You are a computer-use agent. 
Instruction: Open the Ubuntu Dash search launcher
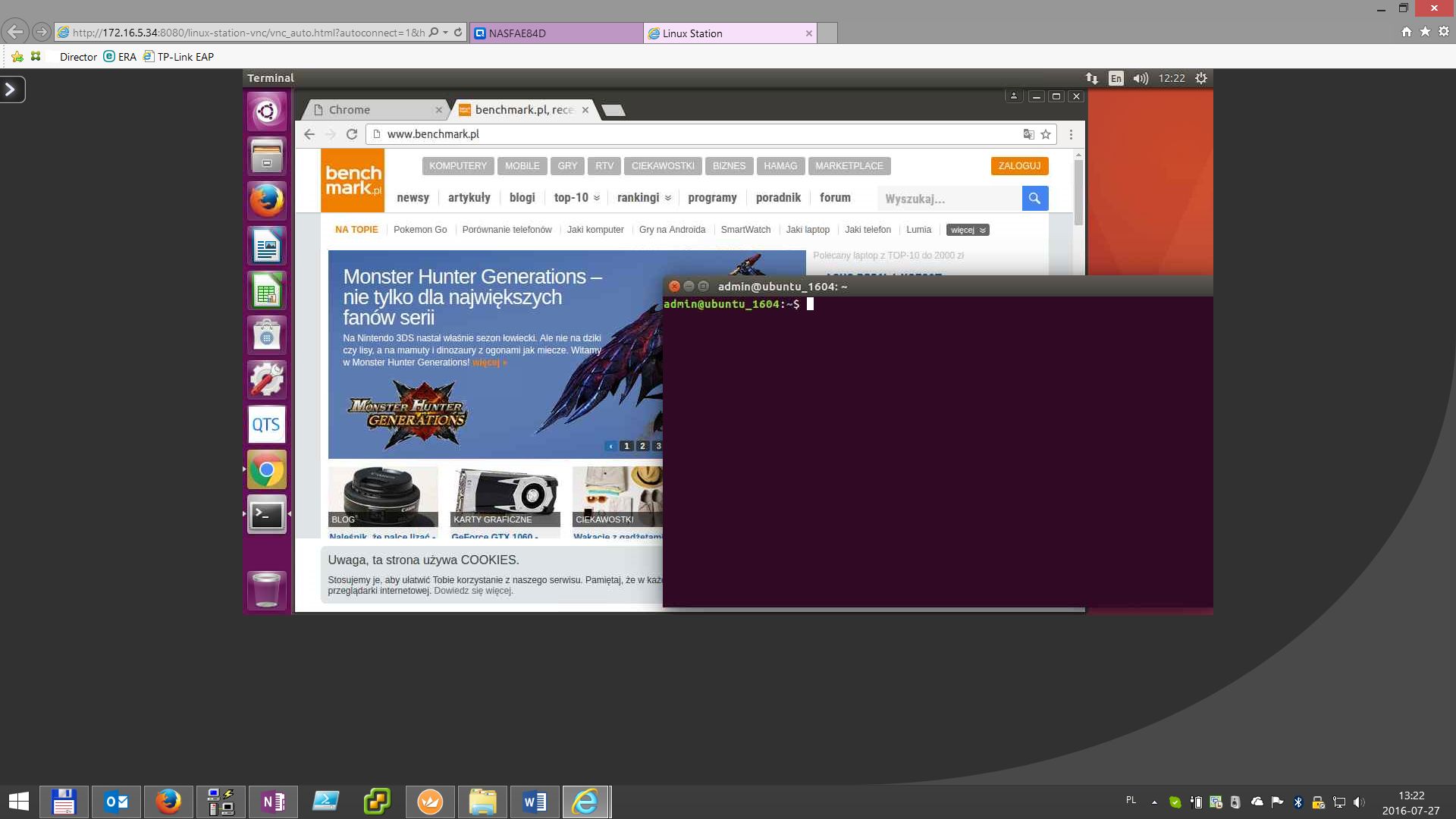[x=266, y=111]
